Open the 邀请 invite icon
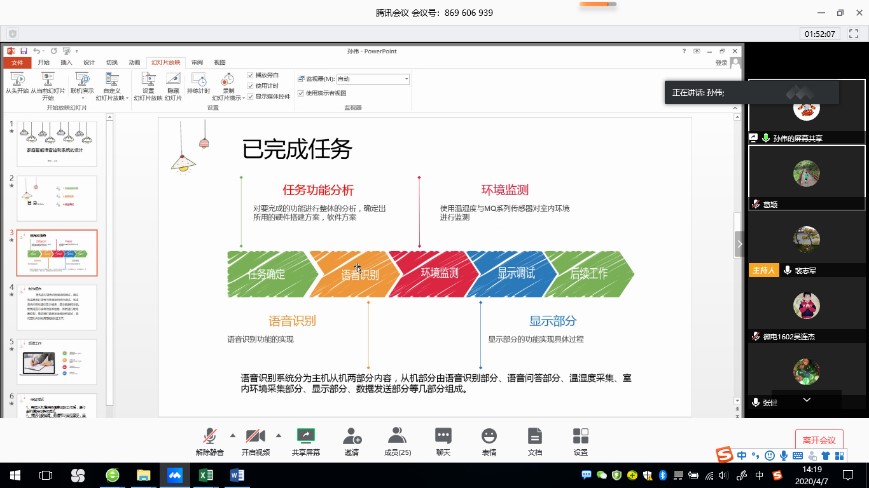The image size is (869, 488). click(x=352, y=436)
